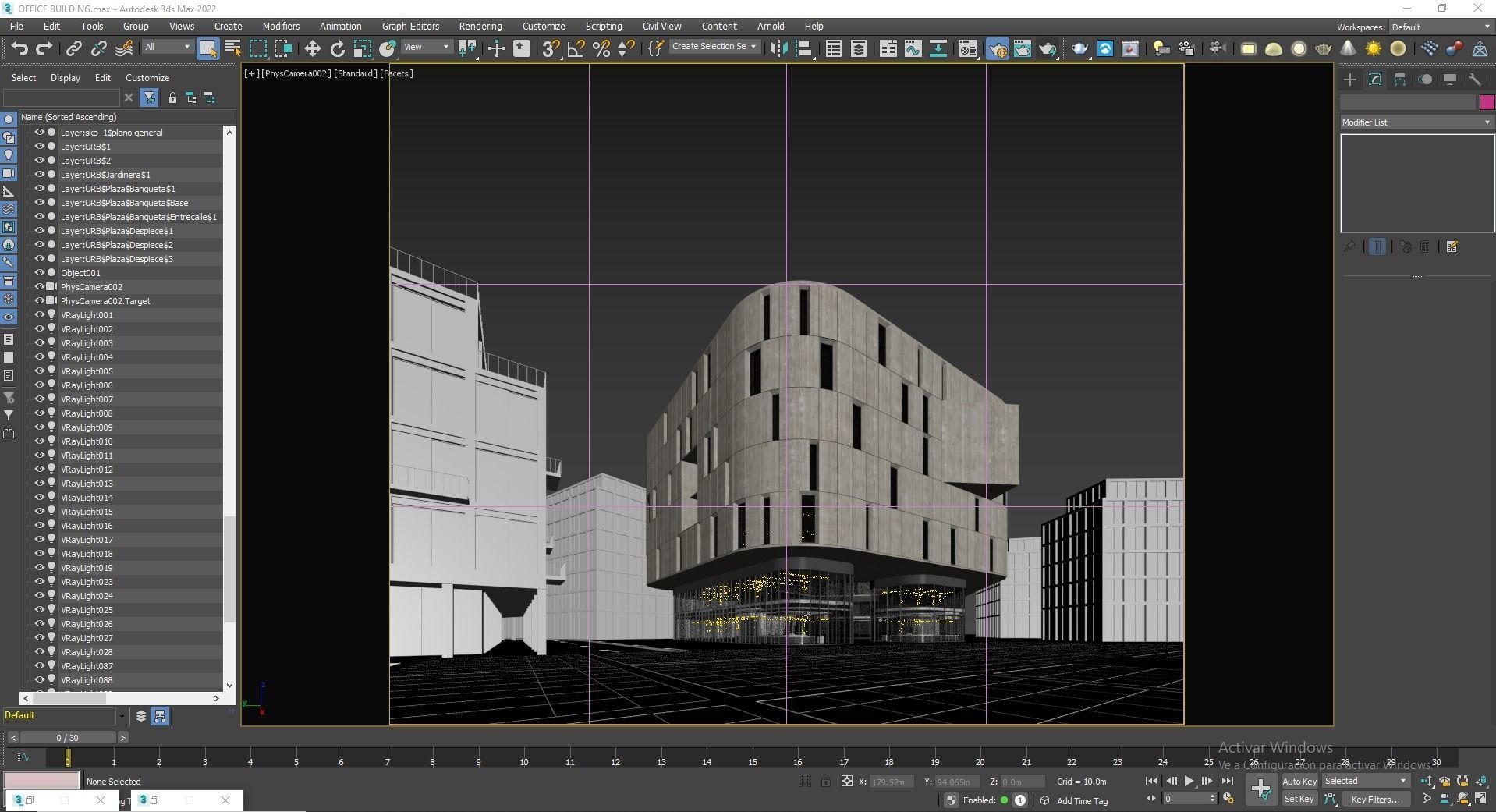This screenshot has width=1496, height=812.
Task: Toggle visibility of VRayLight088
Action: 39,680
